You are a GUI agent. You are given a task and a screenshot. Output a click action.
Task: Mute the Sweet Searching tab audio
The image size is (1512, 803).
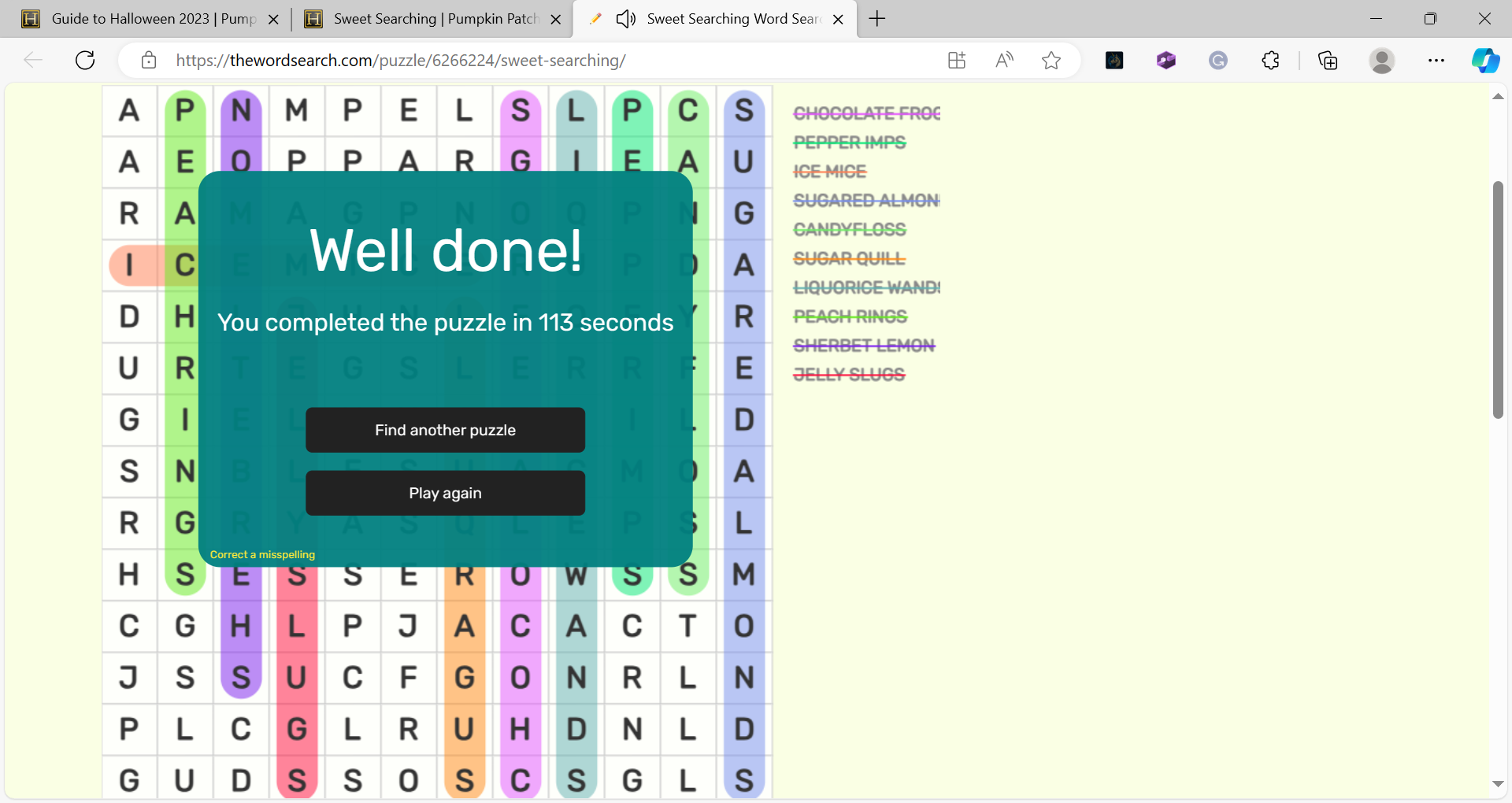[x=624, y=18]
